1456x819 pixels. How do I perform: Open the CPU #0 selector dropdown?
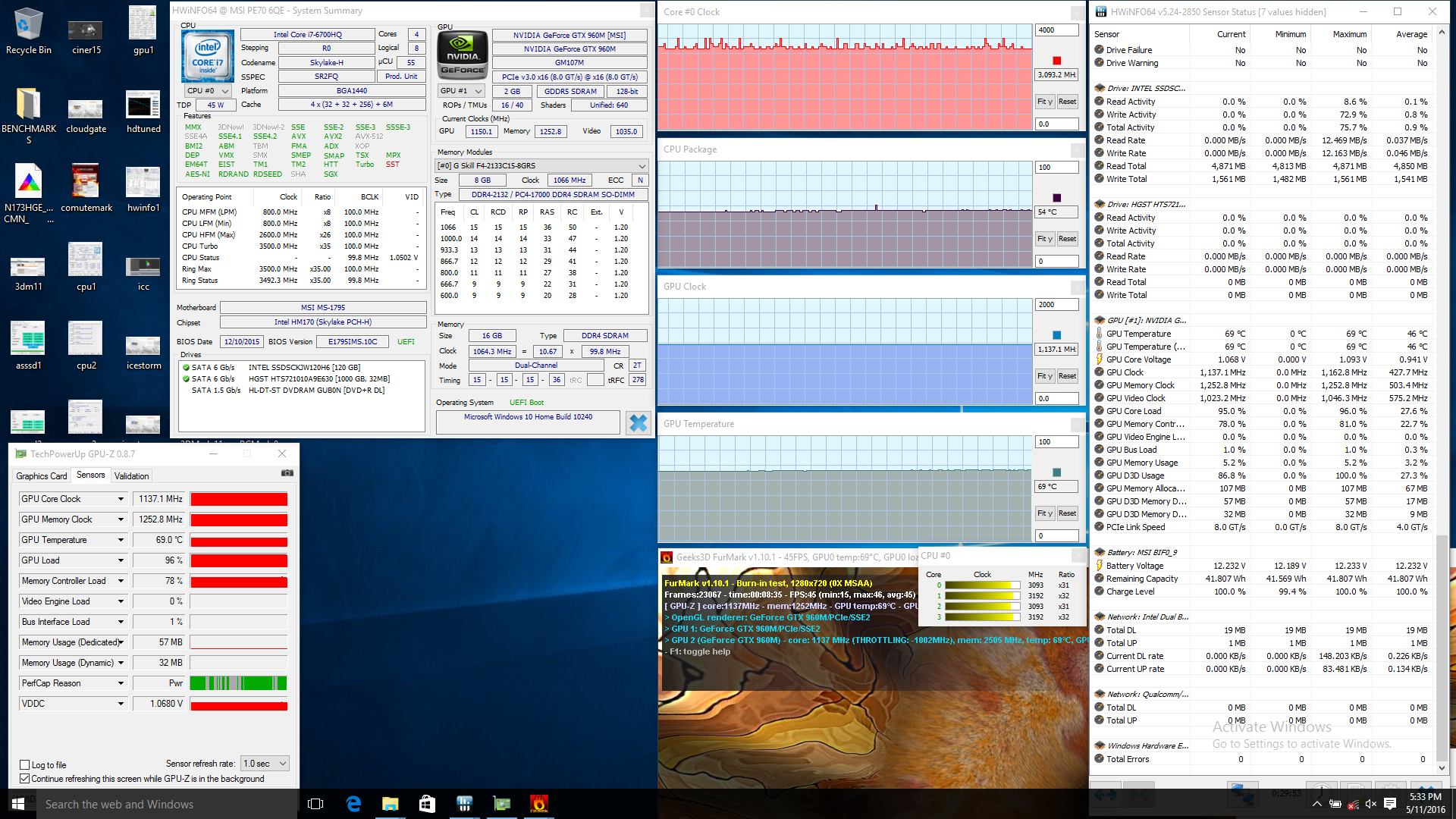pyautogui.click(x=210, y=91)
